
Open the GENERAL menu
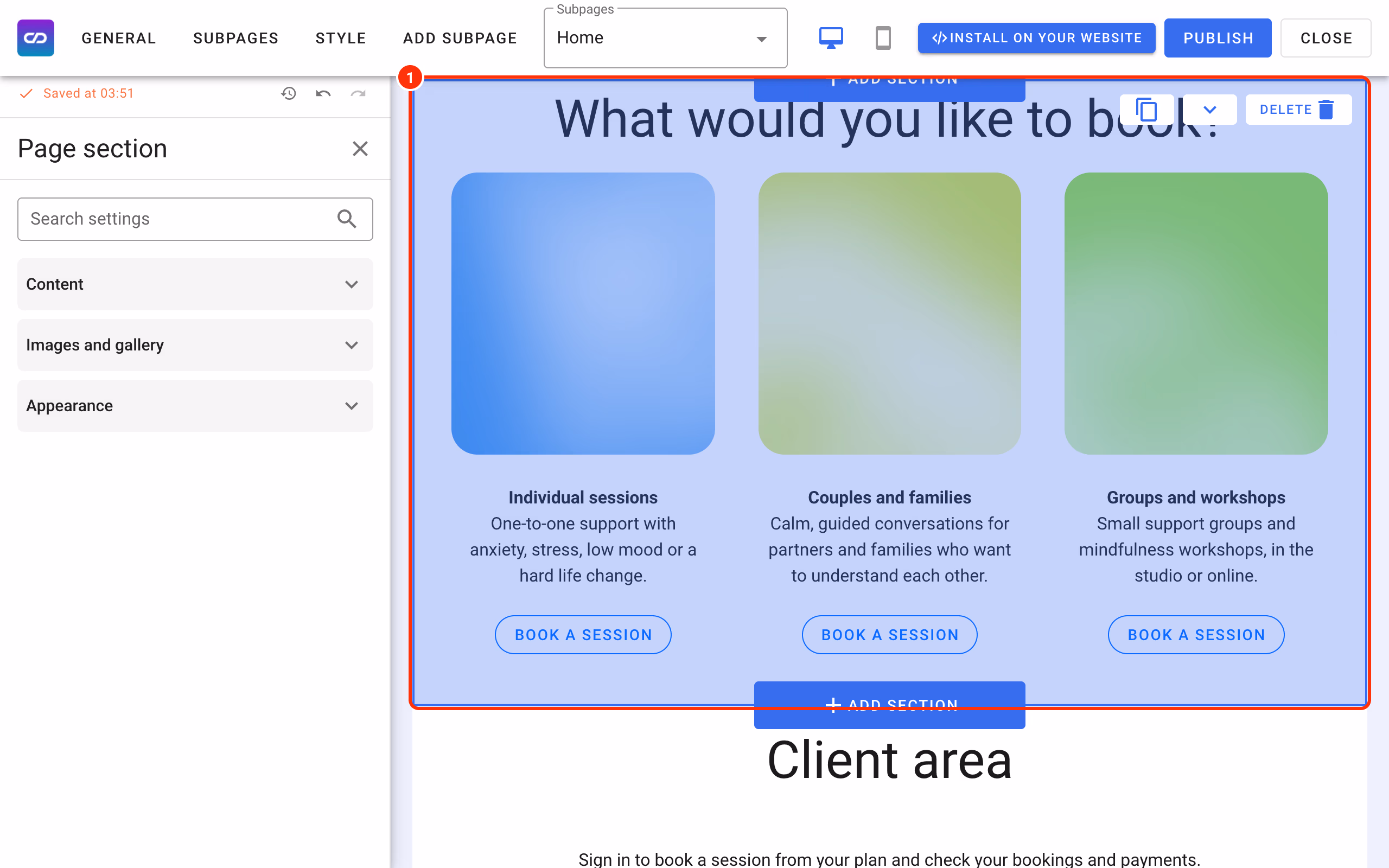pos(119,38)
